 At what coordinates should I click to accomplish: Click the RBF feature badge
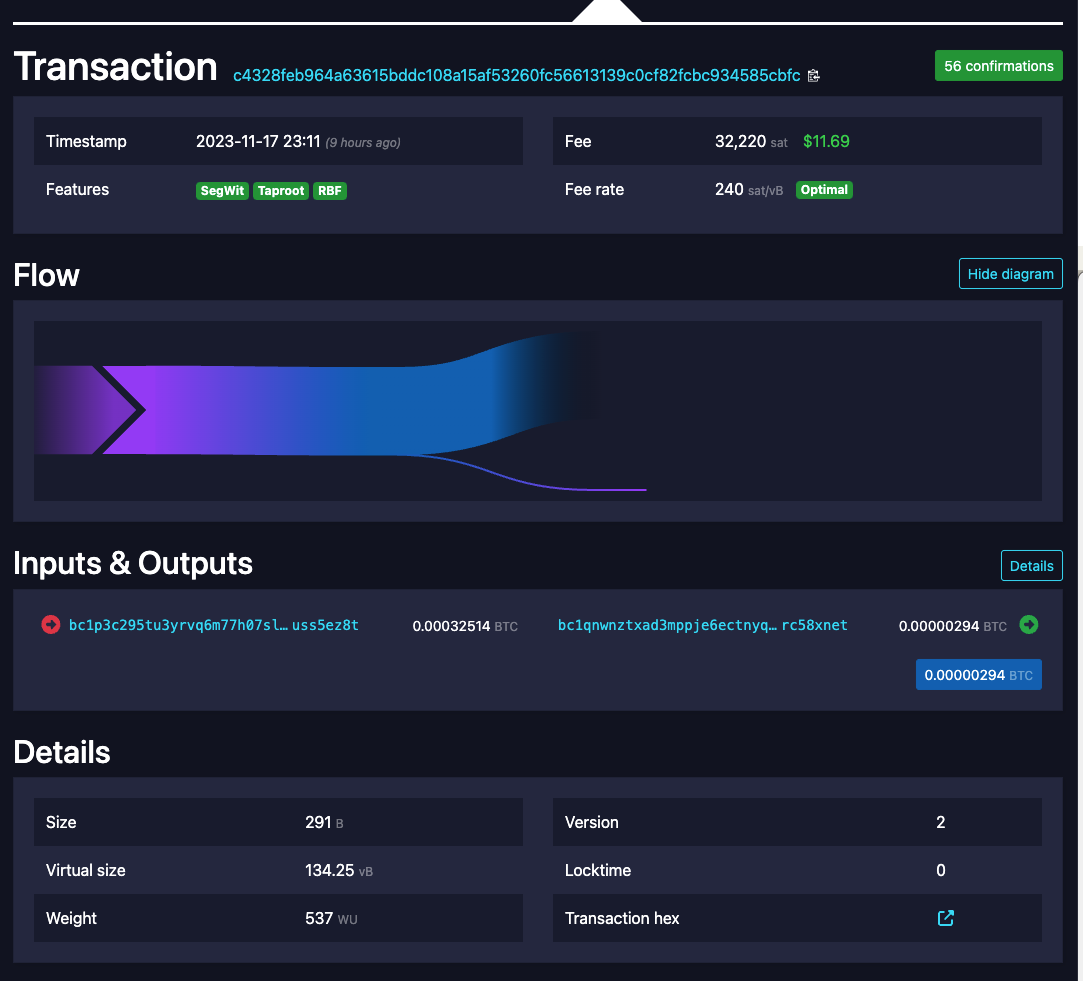coord(330,190)
